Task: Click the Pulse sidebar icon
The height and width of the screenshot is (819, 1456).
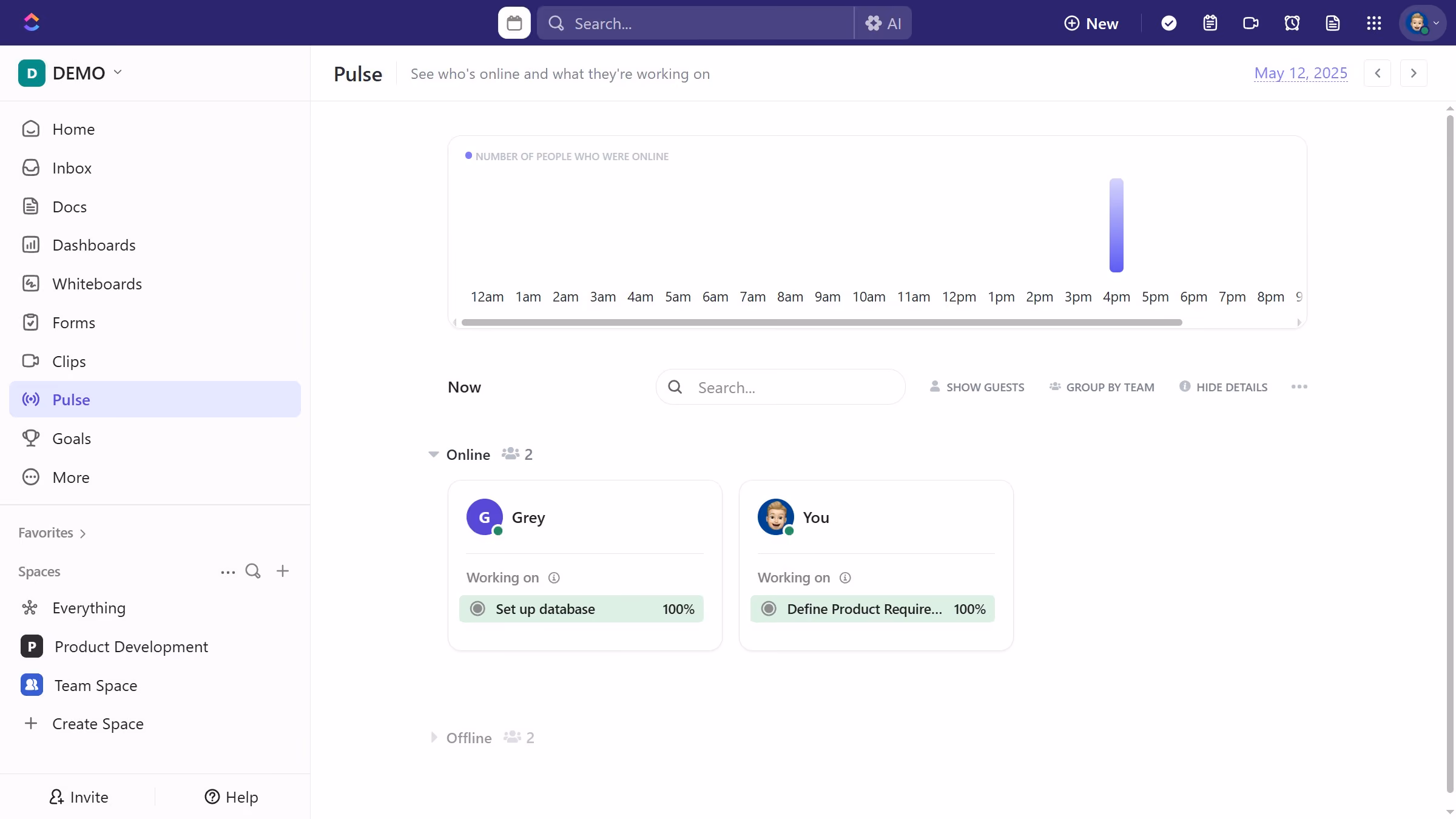Action: coord(30,399)
